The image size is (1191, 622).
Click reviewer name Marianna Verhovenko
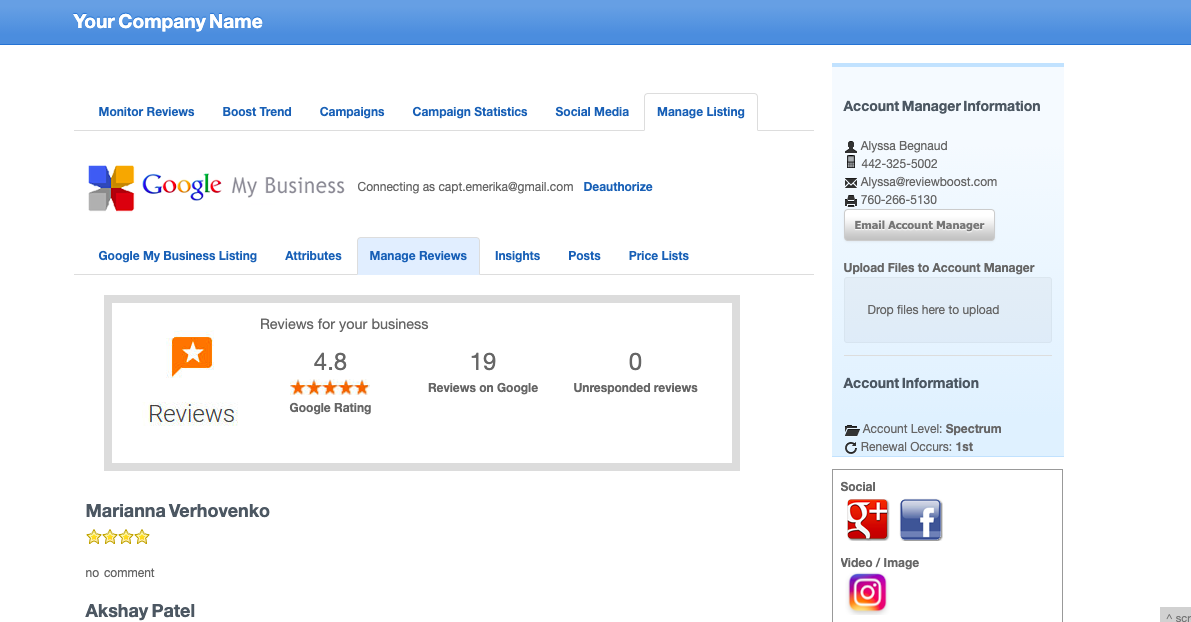(177, 511)
